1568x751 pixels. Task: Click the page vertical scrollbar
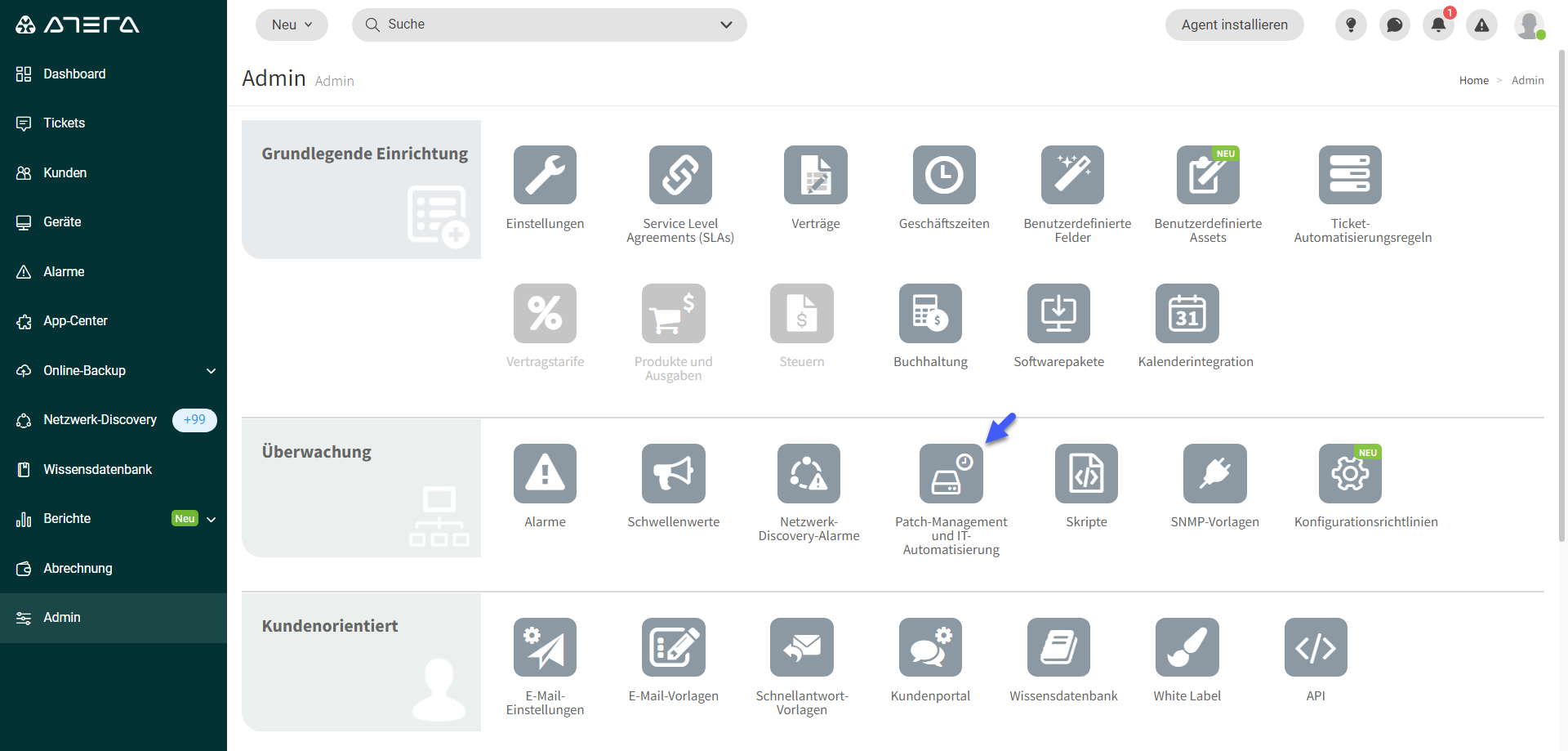pos(1561,294)
